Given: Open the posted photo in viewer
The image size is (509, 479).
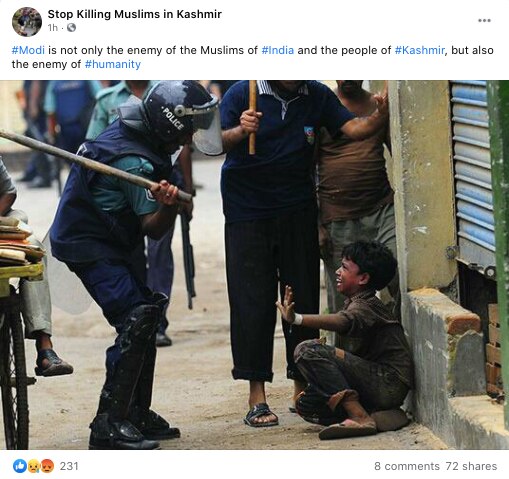Looking at the screenshot, I should 254,265.
